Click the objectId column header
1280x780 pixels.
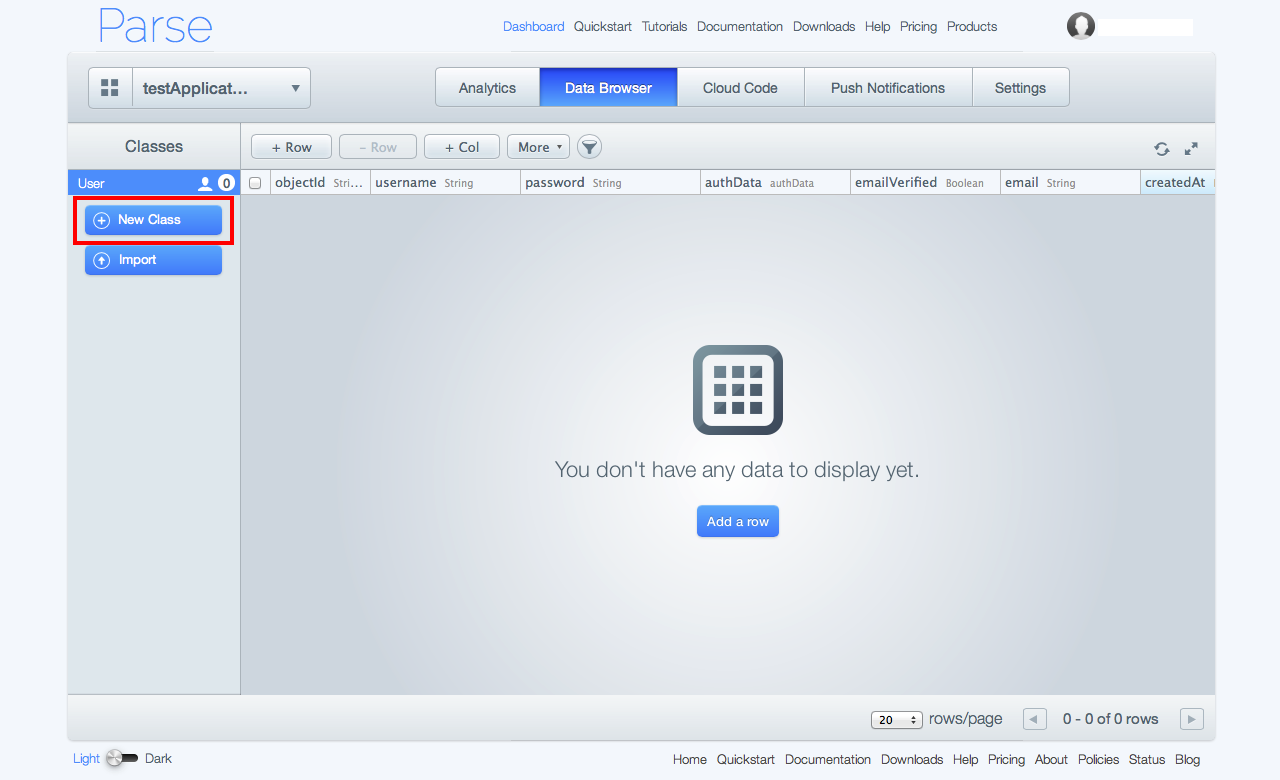click(320, 183)
